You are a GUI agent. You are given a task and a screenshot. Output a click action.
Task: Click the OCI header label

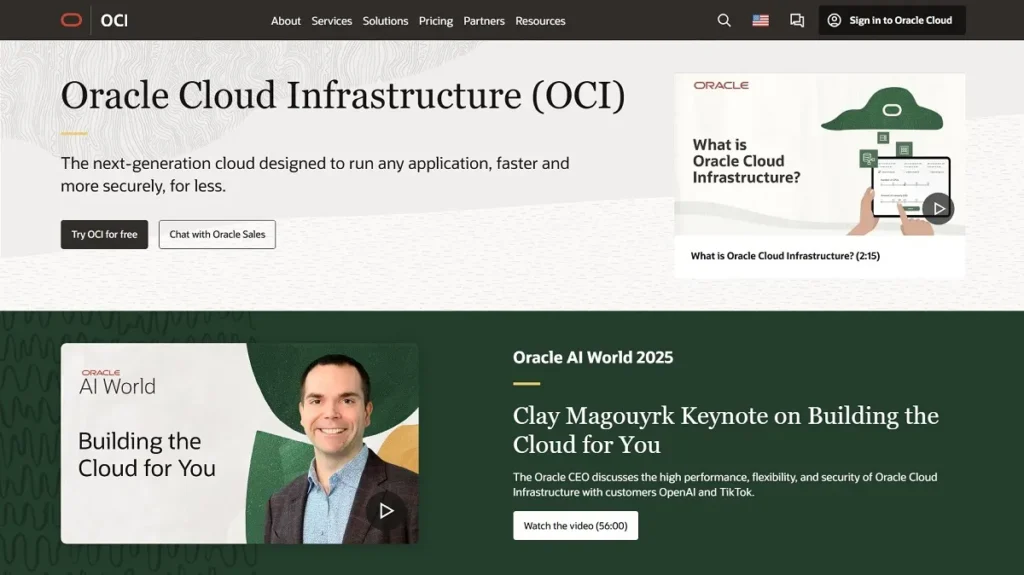[x=114, y=21]
